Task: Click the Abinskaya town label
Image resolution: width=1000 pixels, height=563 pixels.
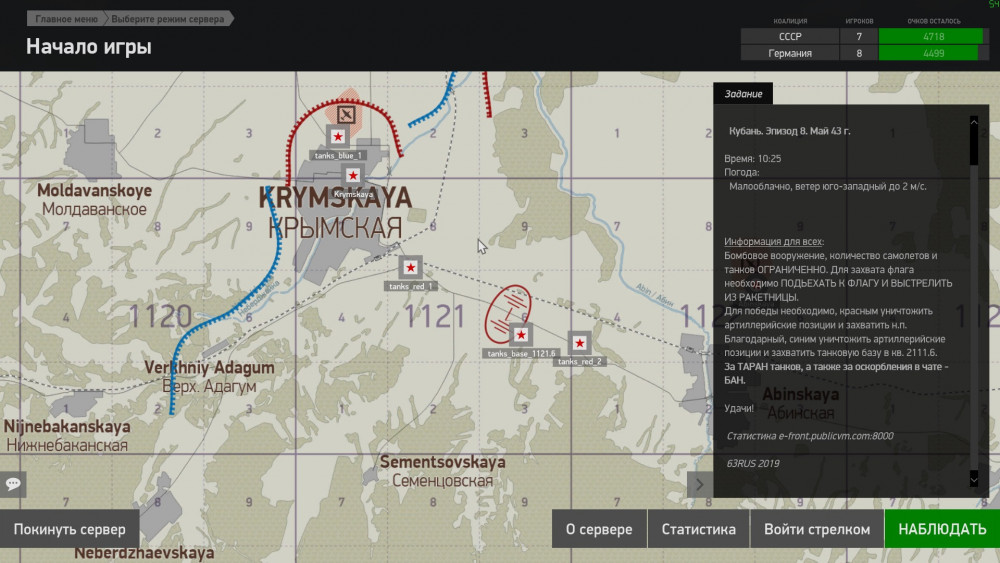Action: pos(800,395)
